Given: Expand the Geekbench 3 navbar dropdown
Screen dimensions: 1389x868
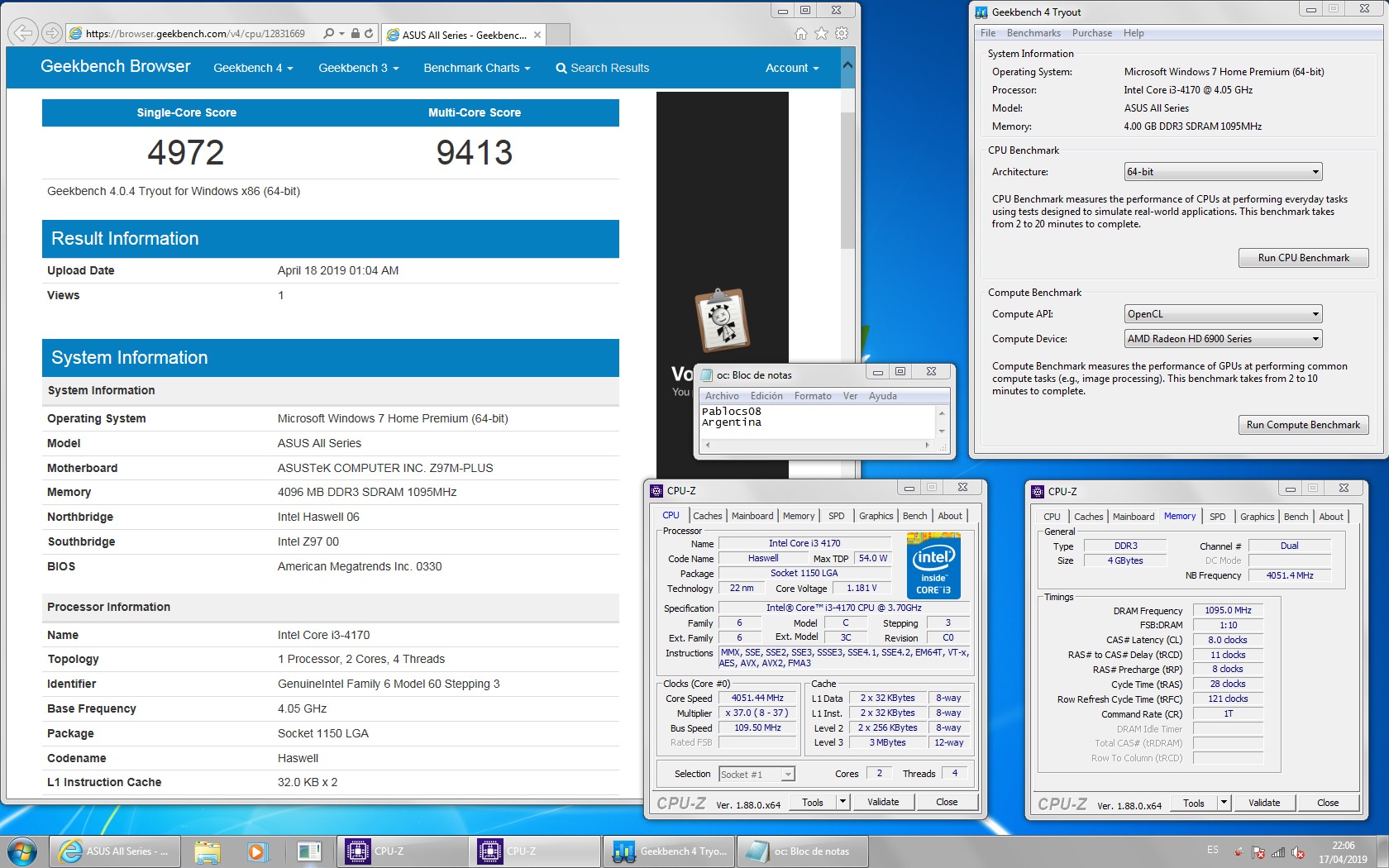Looking at the screenshot, I should [x=359, y=68].
